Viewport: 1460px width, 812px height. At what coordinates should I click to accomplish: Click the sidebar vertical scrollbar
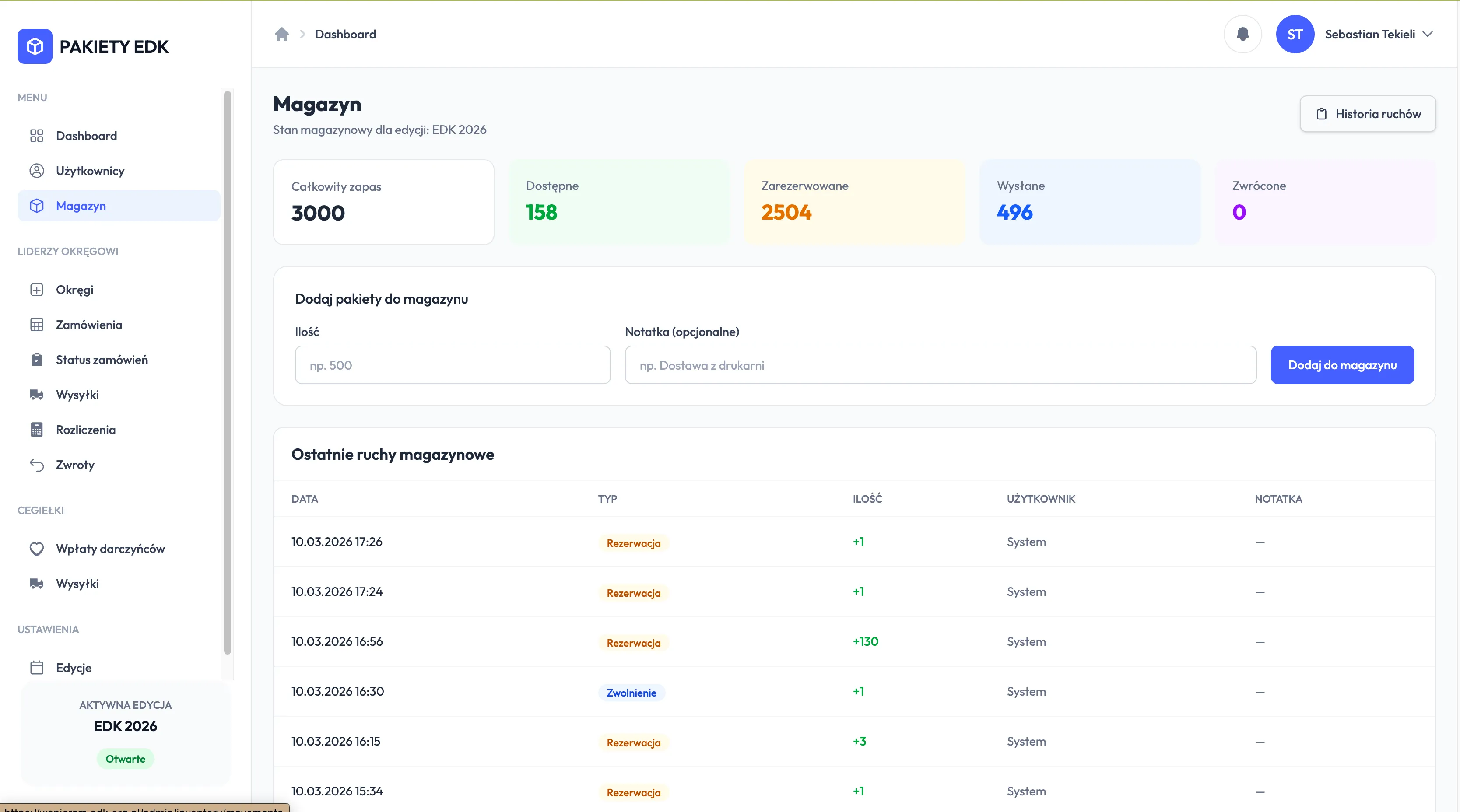tap(227, 372)
